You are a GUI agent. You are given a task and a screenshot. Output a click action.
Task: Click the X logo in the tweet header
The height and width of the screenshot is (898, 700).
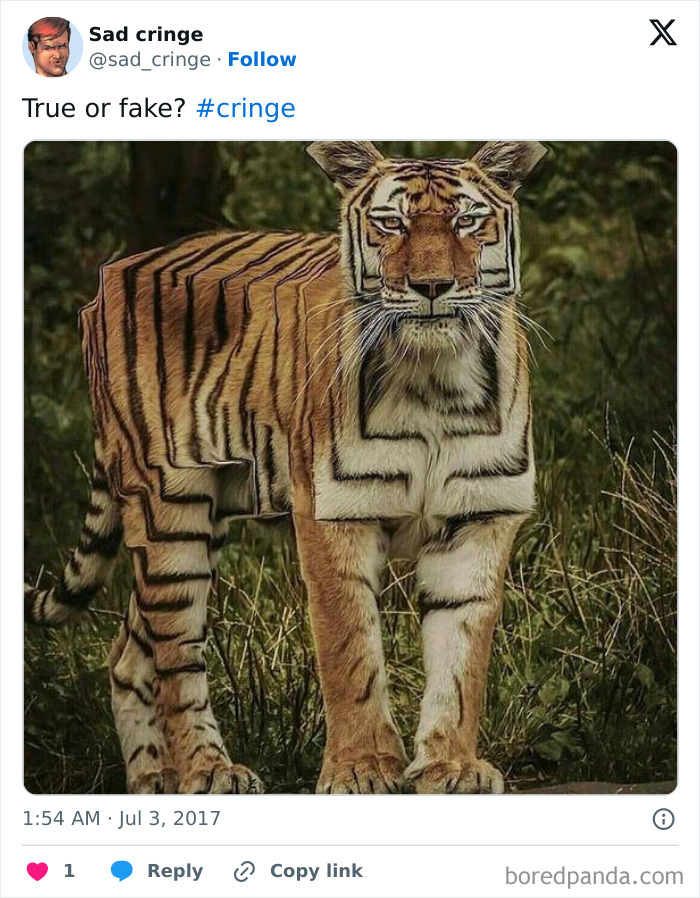663,33
